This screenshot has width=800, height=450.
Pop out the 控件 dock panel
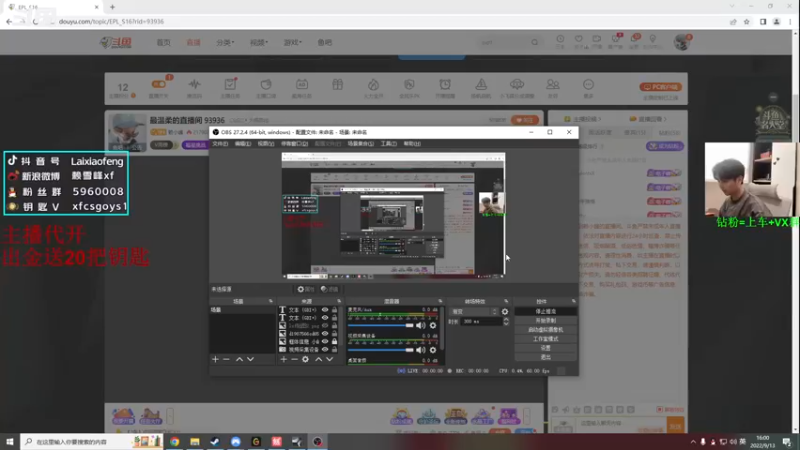coord(574,302)
